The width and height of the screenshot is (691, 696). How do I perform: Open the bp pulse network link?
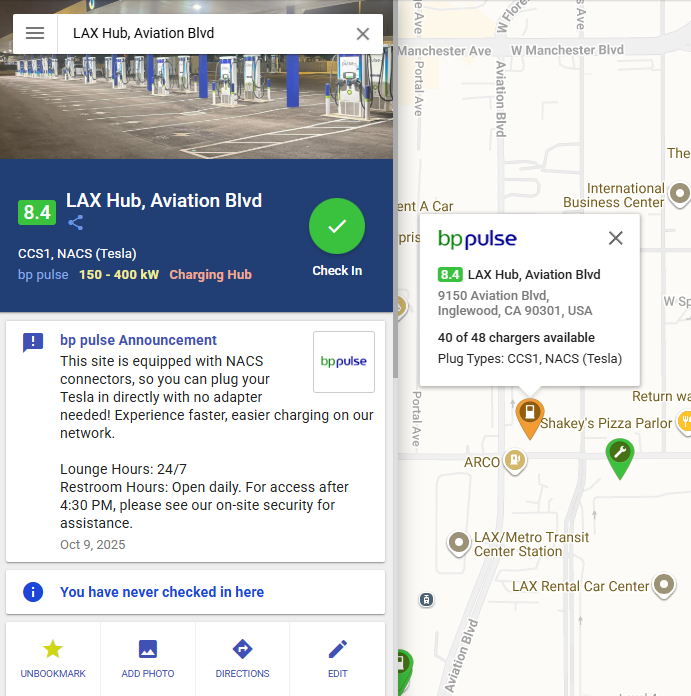coord(43,275)
